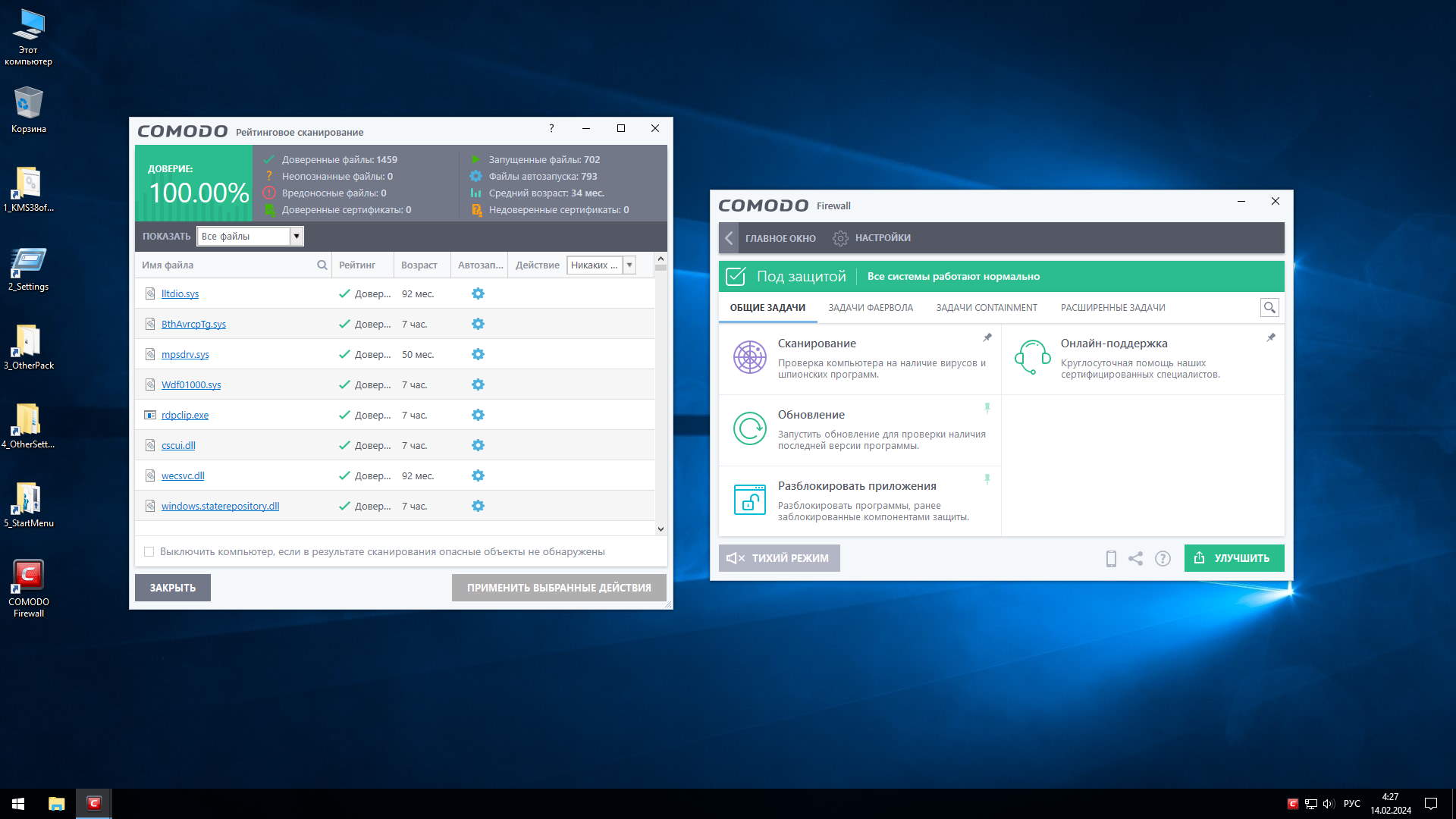1456x819 pixels.
Task: Click the mobile phone icon in Firewall footer
Action: (1110, 559)
